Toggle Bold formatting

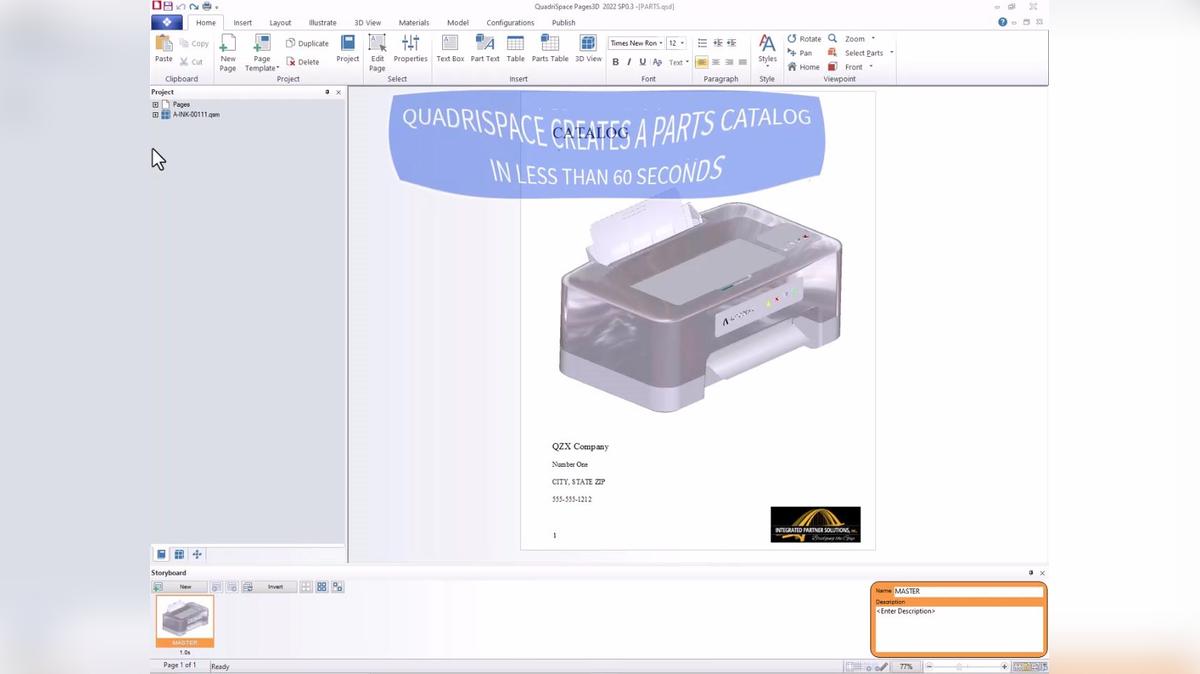coord(615,62)
